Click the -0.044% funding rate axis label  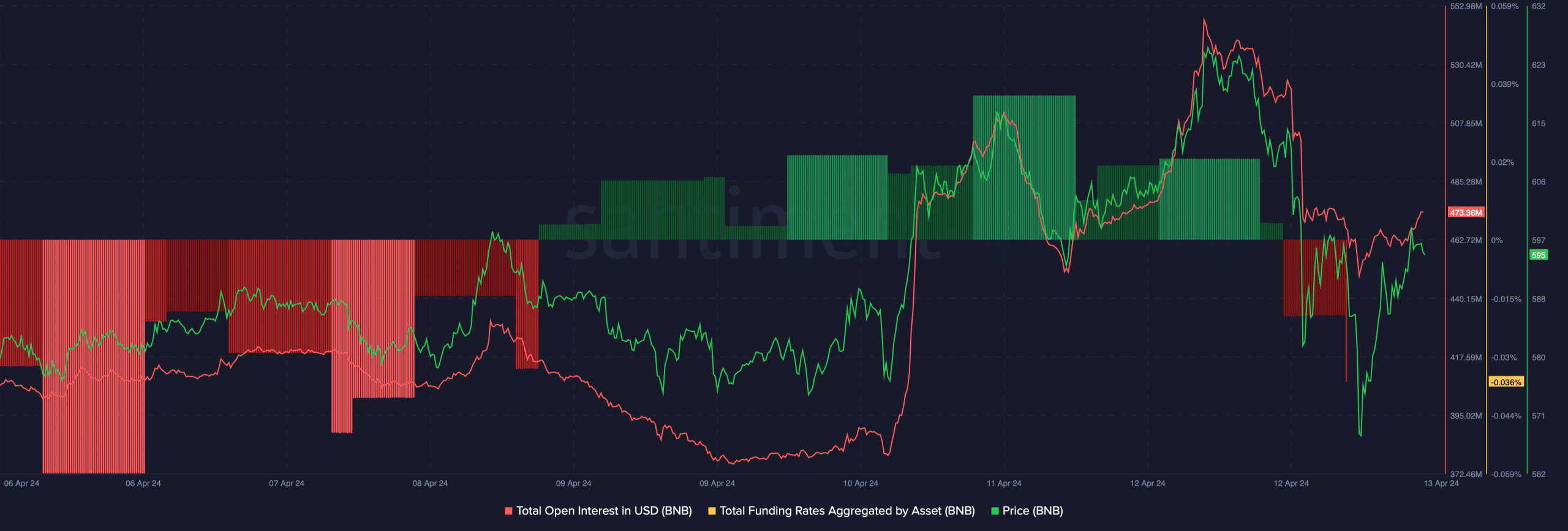[x=1506, y=416]
